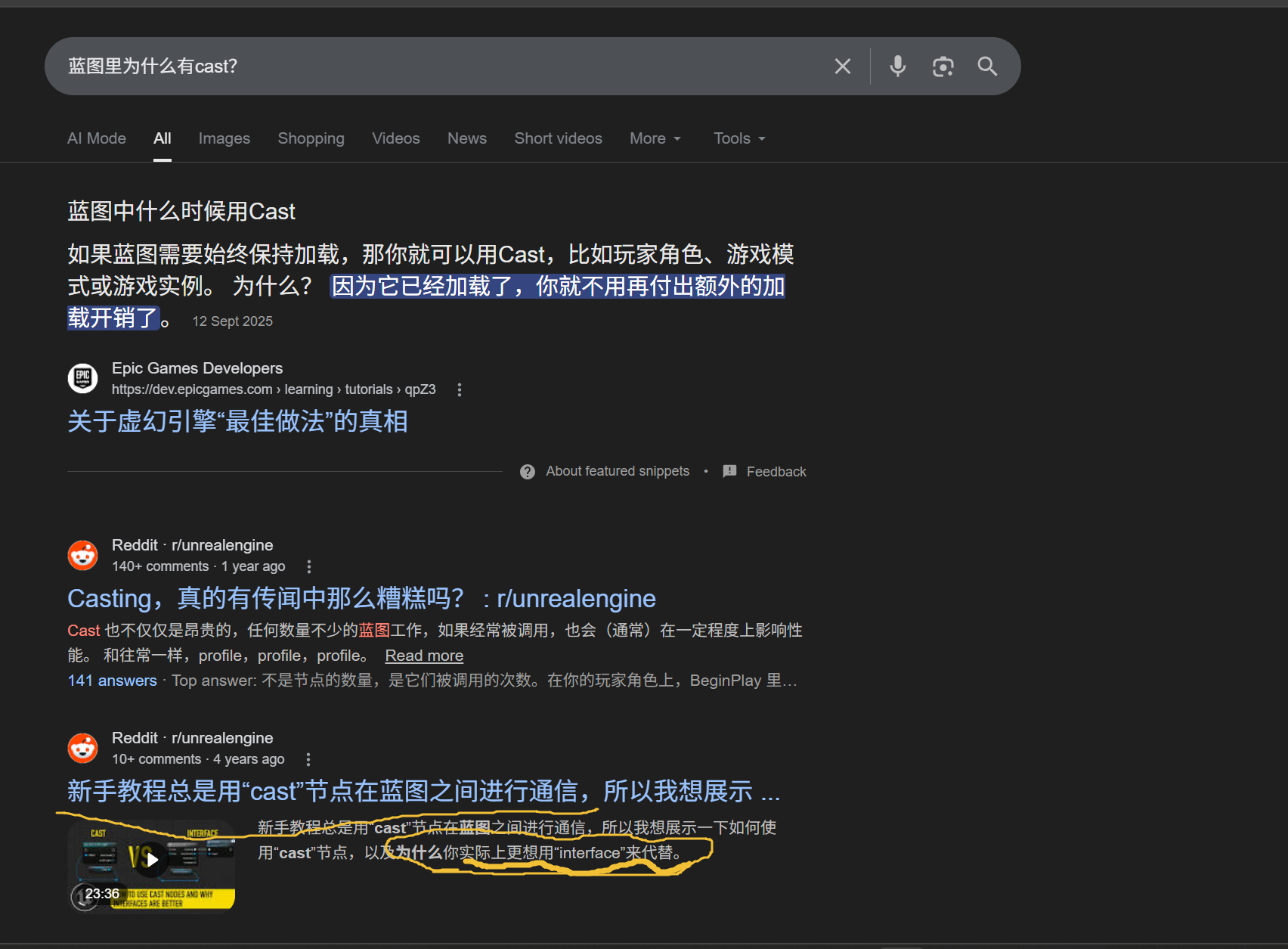Image resolution: width=1288 pixels, height=949 pixels.
Task: Click the Epic Games dev.epicgames.com URL text
Action: 274,389
